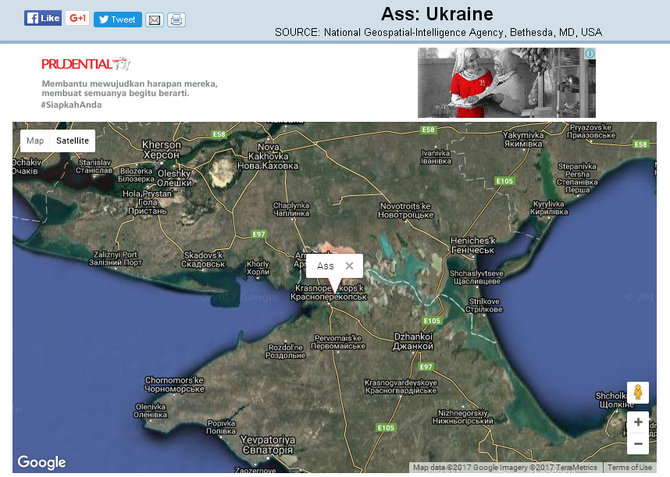Click the Facebook Like button
This screenshot has height=477, width=670.
(x=43, y=18)
